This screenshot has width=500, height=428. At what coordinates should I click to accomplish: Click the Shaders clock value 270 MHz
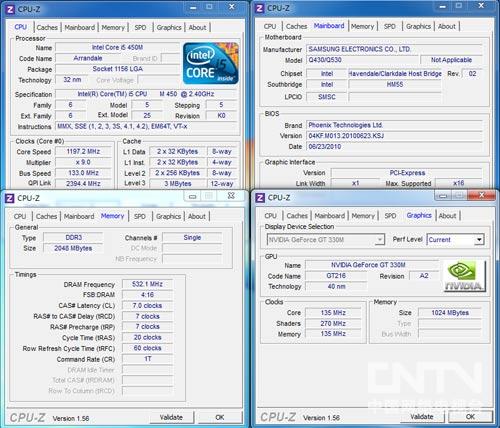pos(333,323)
